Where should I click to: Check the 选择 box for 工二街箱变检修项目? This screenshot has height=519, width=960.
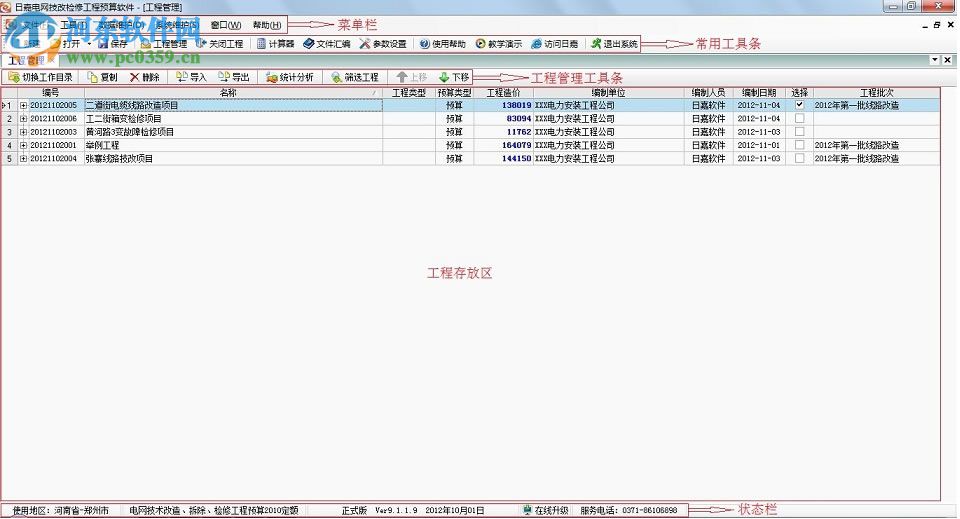click(x=799, y=118)
